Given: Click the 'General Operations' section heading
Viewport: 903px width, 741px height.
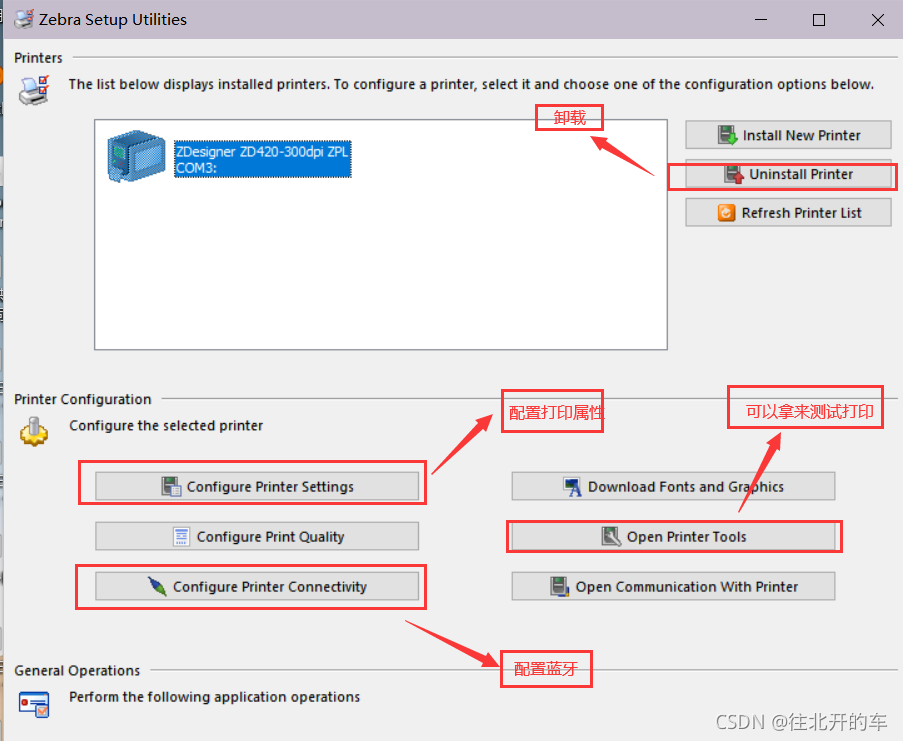Looking at the screenshot, I should tap(77, 670).
